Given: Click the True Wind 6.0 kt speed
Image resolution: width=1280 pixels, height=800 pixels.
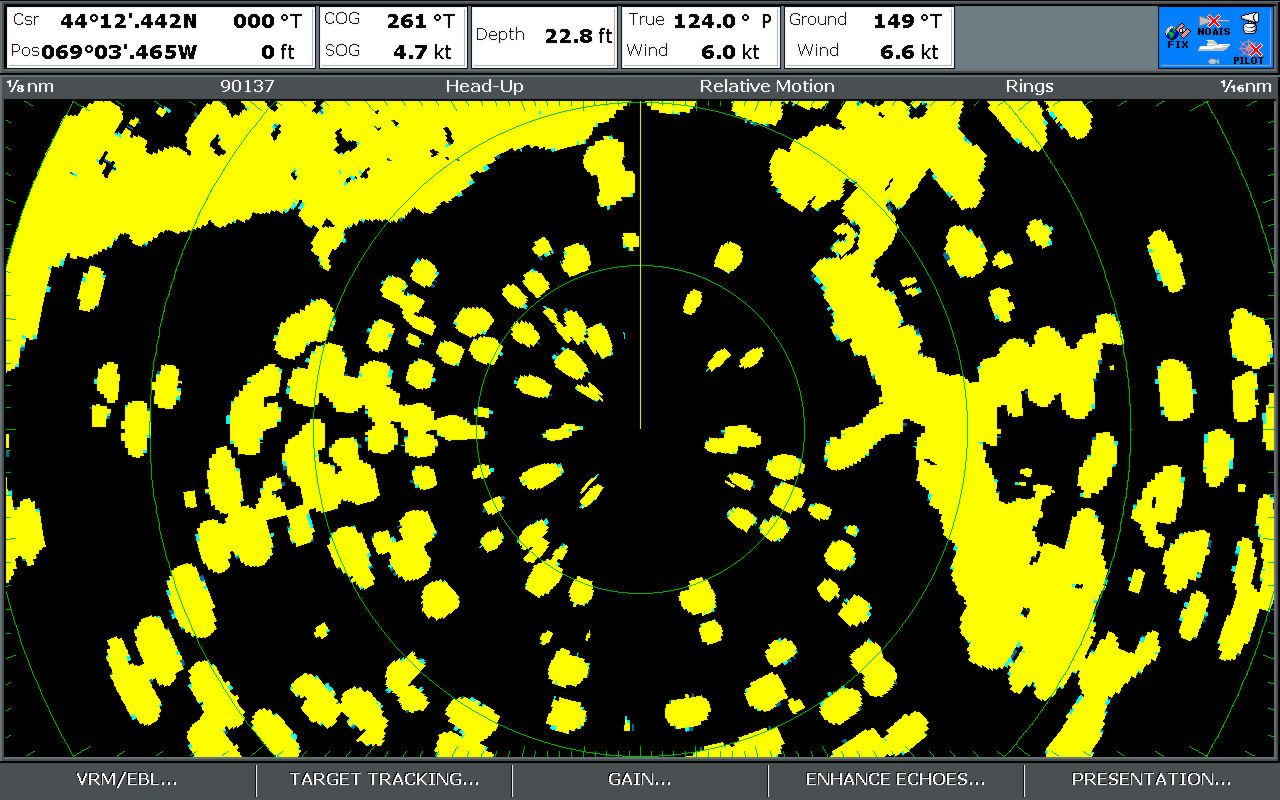Looking at the screenshot, I should (730, 52).
